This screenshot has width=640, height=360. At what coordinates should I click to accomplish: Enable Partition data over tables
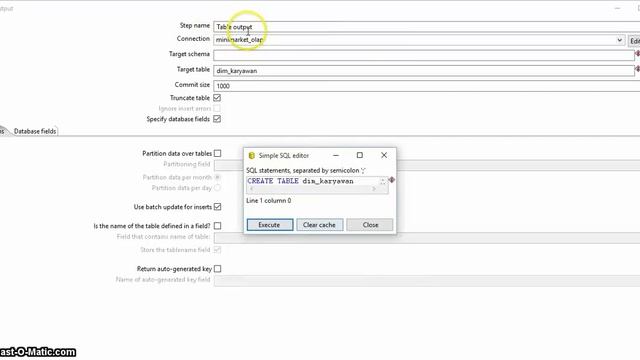click(218, 153)
